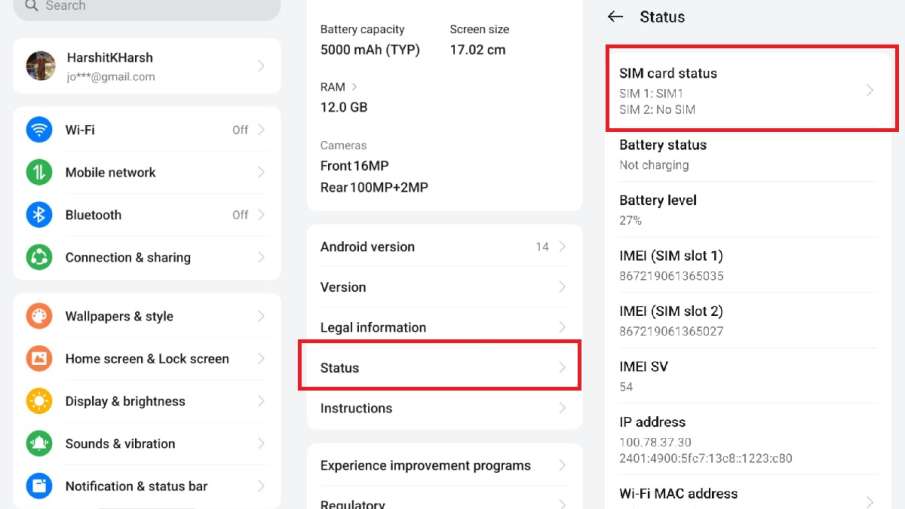Tap the Wi-Fi settings icon
905x509 pixels.
[x=39, y=130]
